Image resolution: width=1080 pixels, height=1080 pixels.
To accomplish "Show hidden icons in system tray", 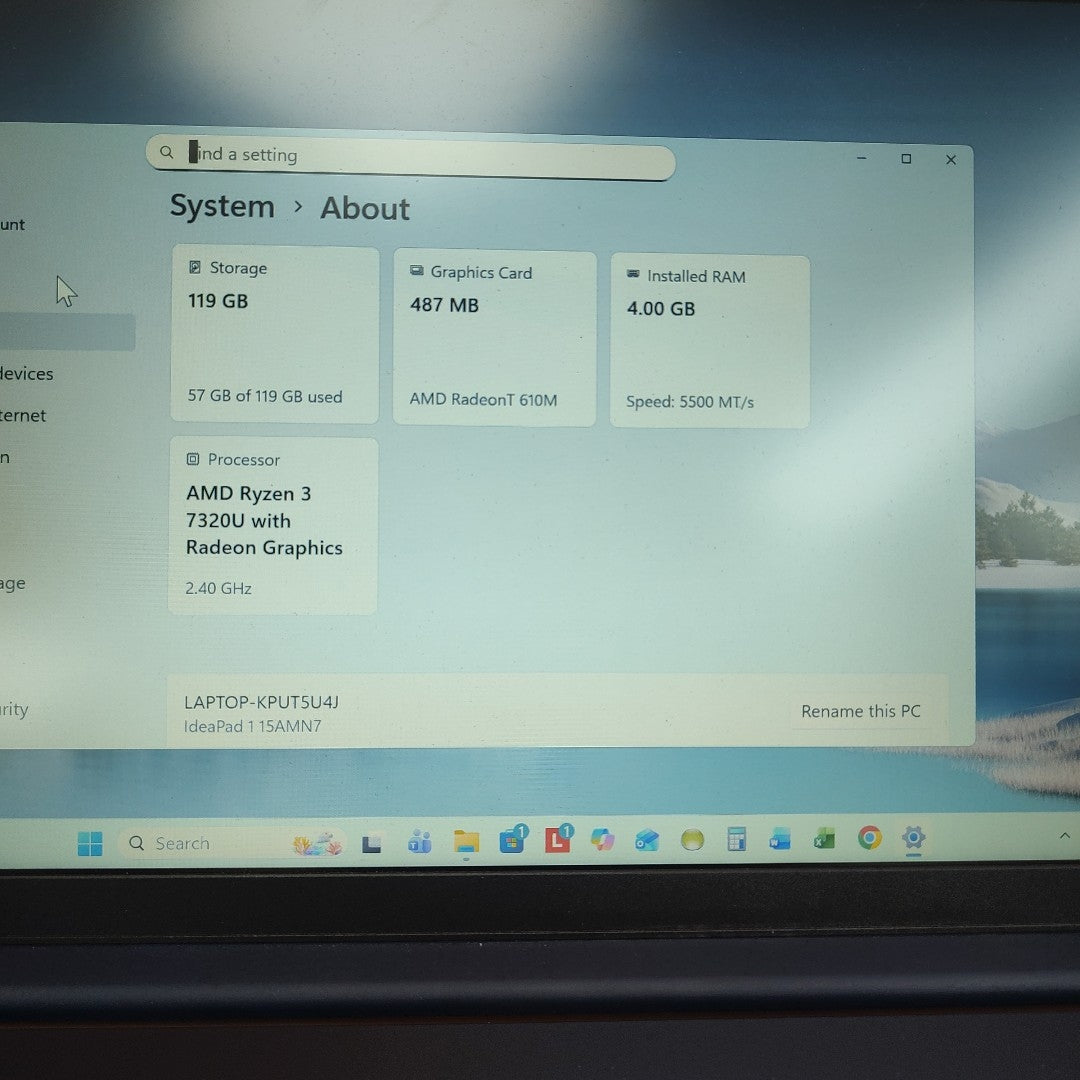I will (x=1064, y=835).
